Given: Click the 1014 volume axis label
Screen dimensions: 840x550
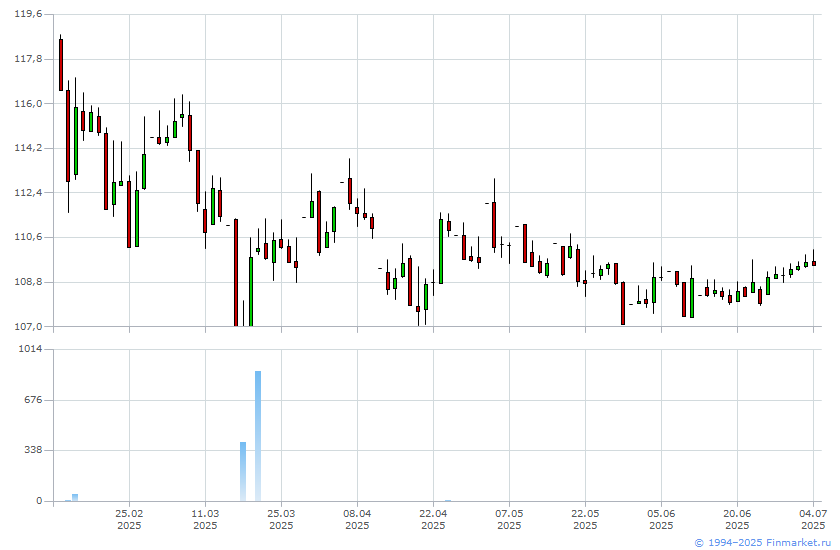Looking at the screenshot, I should point(30,349).
